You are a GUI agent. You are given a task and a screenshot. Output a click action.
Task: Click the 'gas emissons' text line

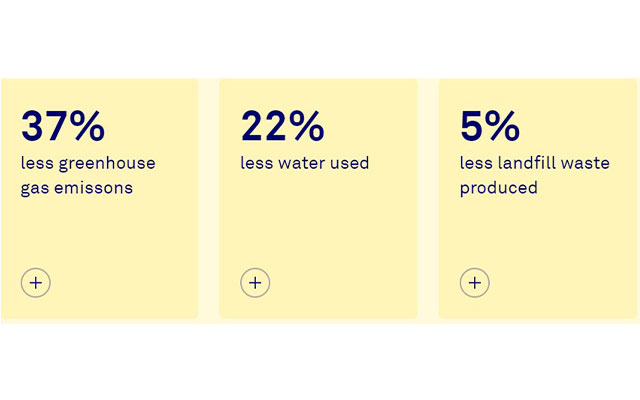tap(76, 187)
